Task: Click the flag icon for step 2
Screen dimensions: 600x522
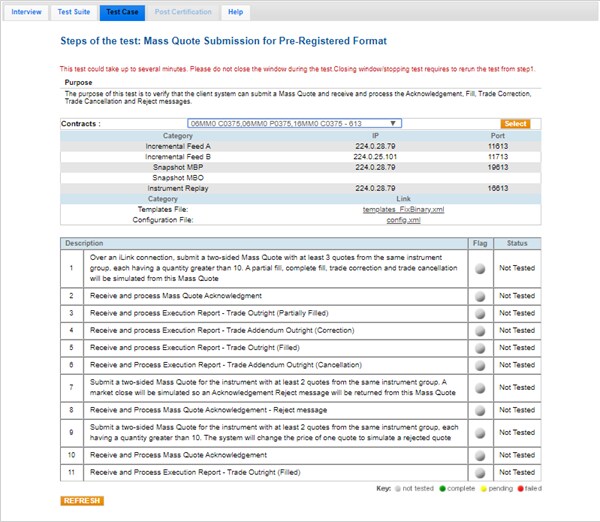Action: 481,296
